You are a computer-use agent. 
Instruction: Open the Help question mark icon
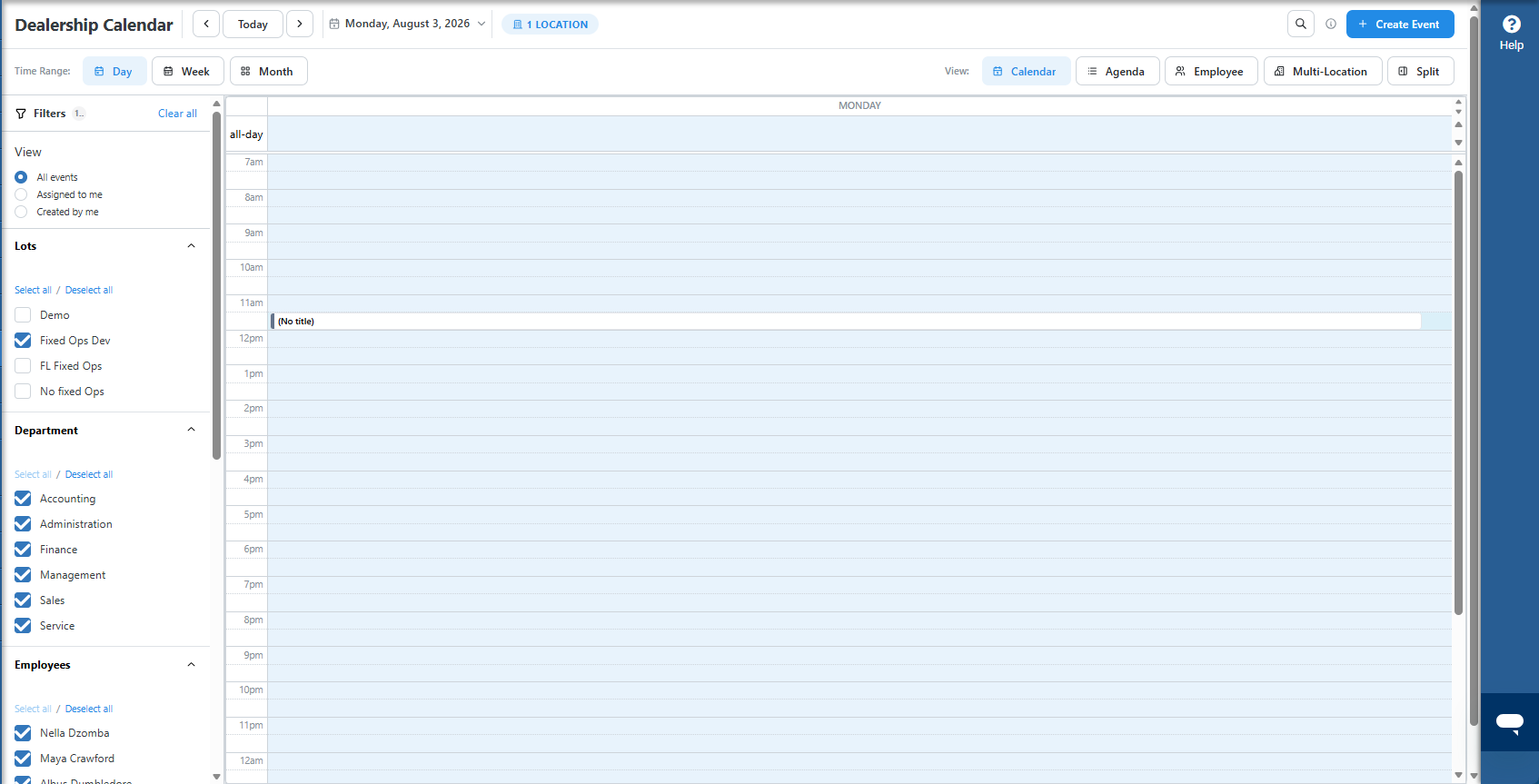(1512, 25)
